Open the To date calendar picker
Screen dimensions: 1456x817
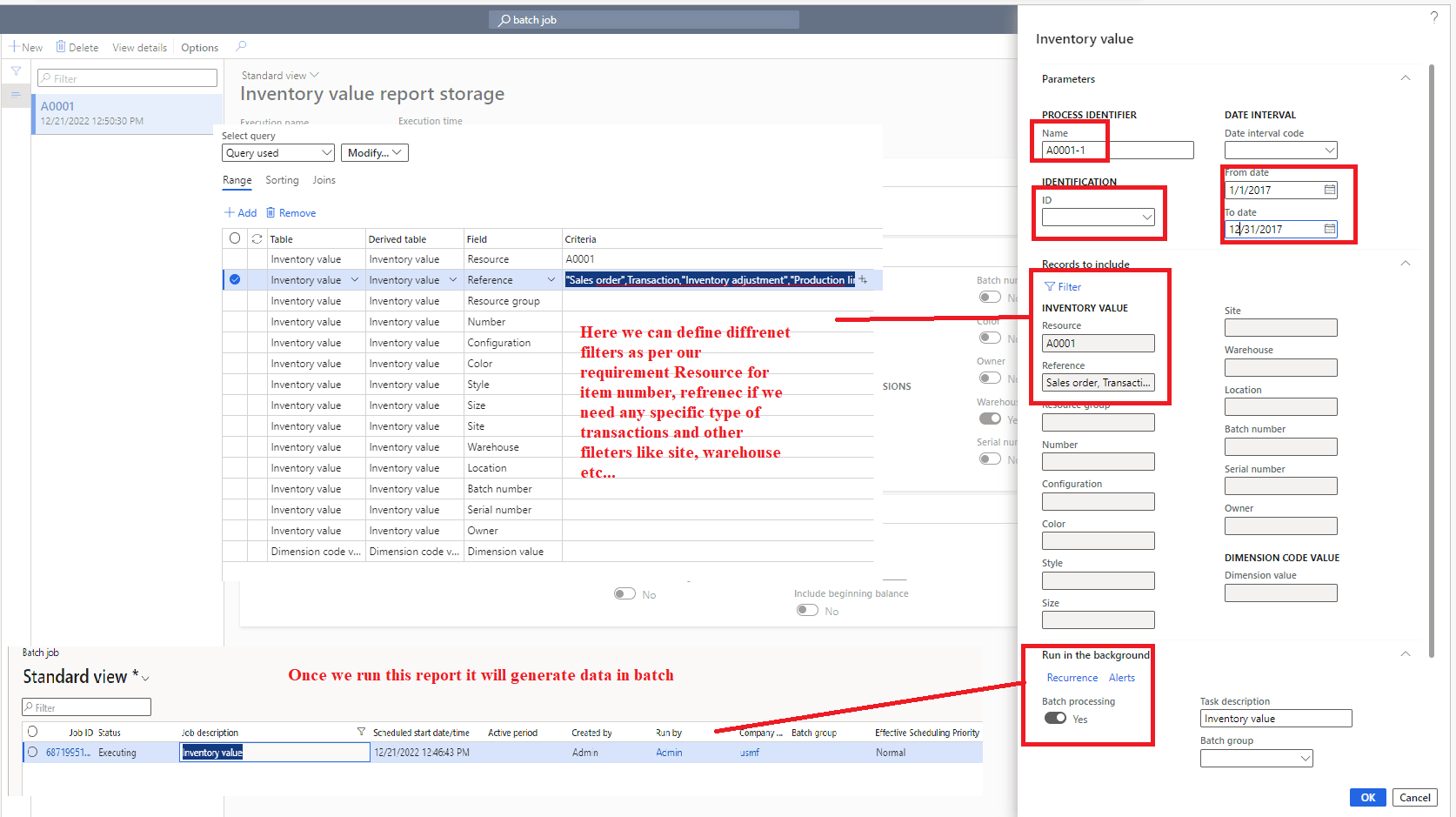pyautogui.click(x=1329, y=228)
